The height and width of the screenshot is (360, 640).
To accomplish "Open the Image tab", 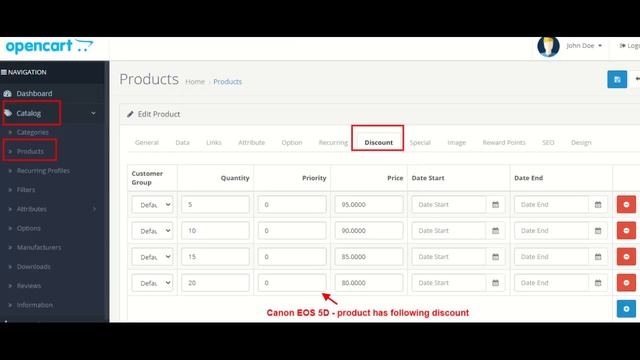I will pyautogui.click(x=456, y=142).
